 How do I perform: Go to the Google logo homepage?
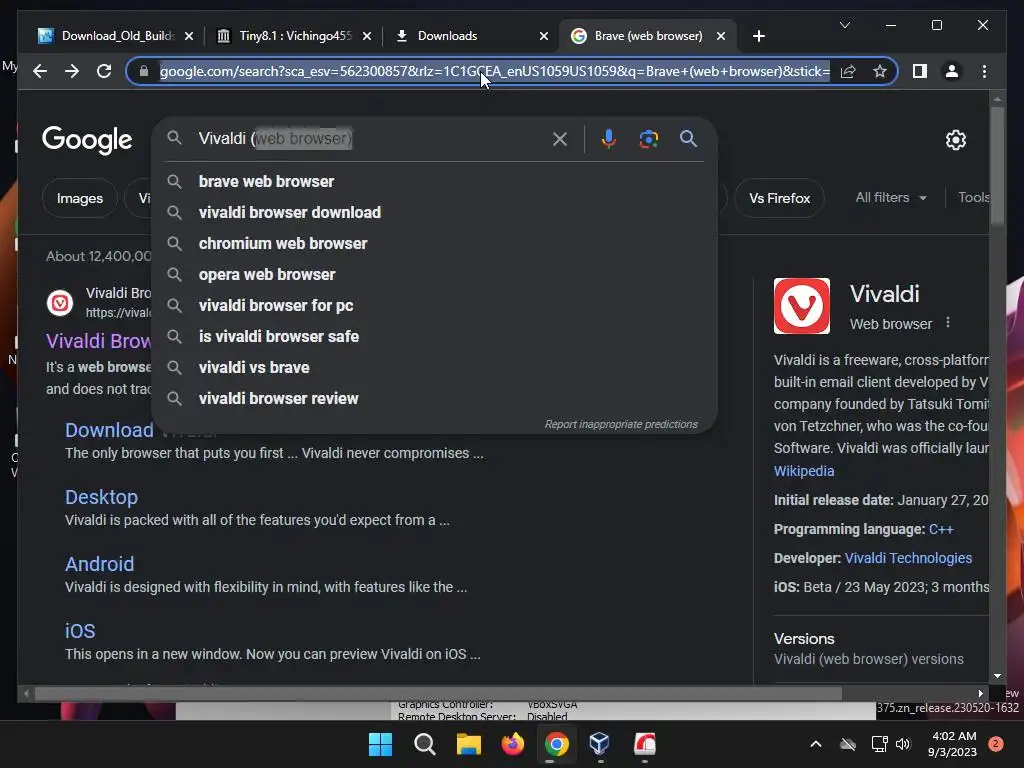[87, 140]
